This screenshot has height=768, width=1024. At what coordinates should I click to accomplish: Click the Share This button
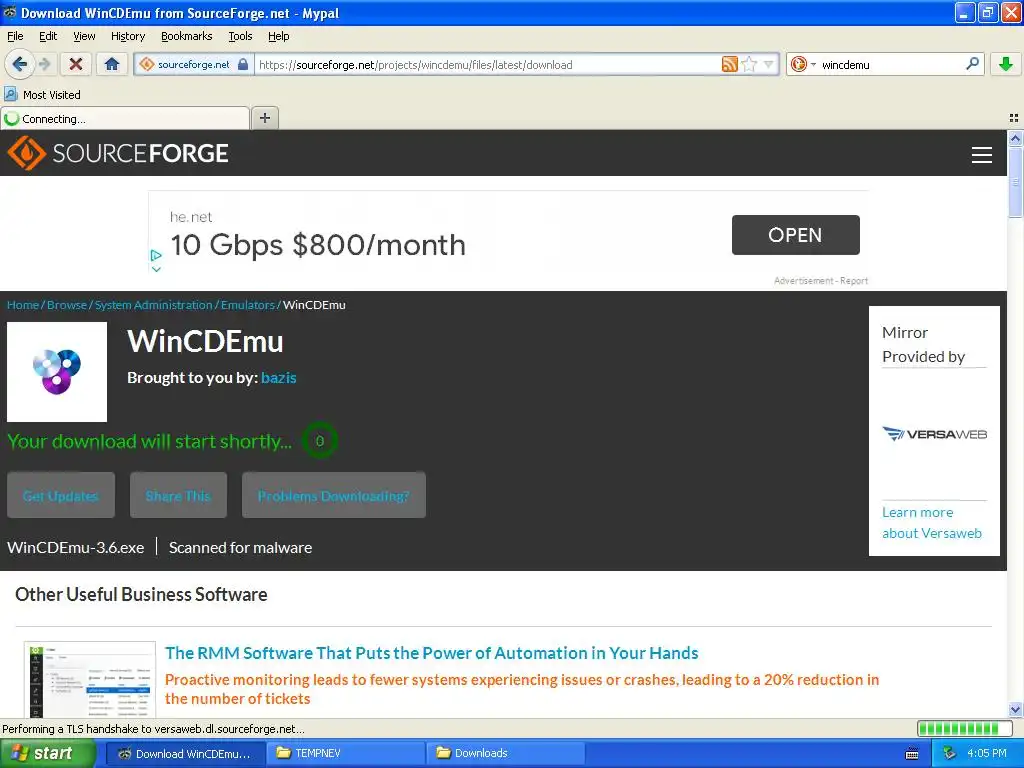click(178, 496)
